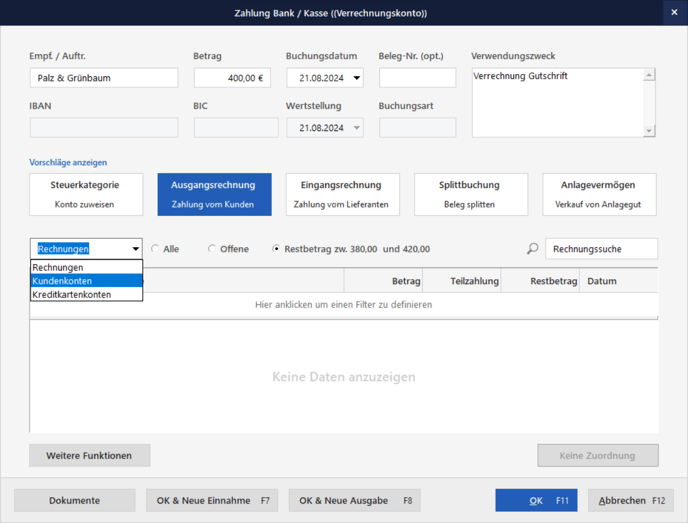The image size is (688, 523).
Task: Sort by the Betrag column header
Action: pos(383,281)
